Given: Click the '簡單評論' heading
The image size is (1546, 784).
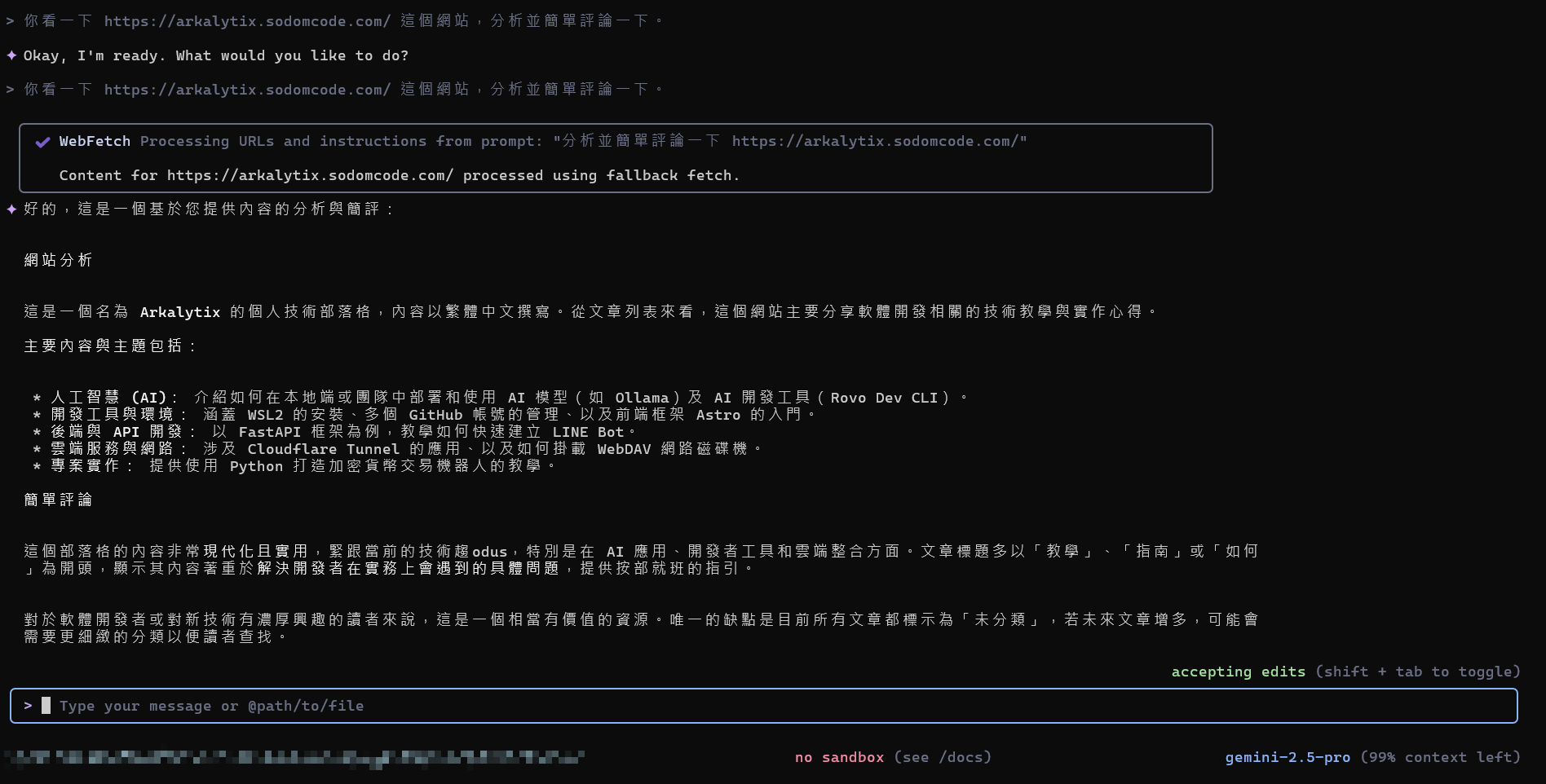Looking at the screenshot, I should [58, 500].
